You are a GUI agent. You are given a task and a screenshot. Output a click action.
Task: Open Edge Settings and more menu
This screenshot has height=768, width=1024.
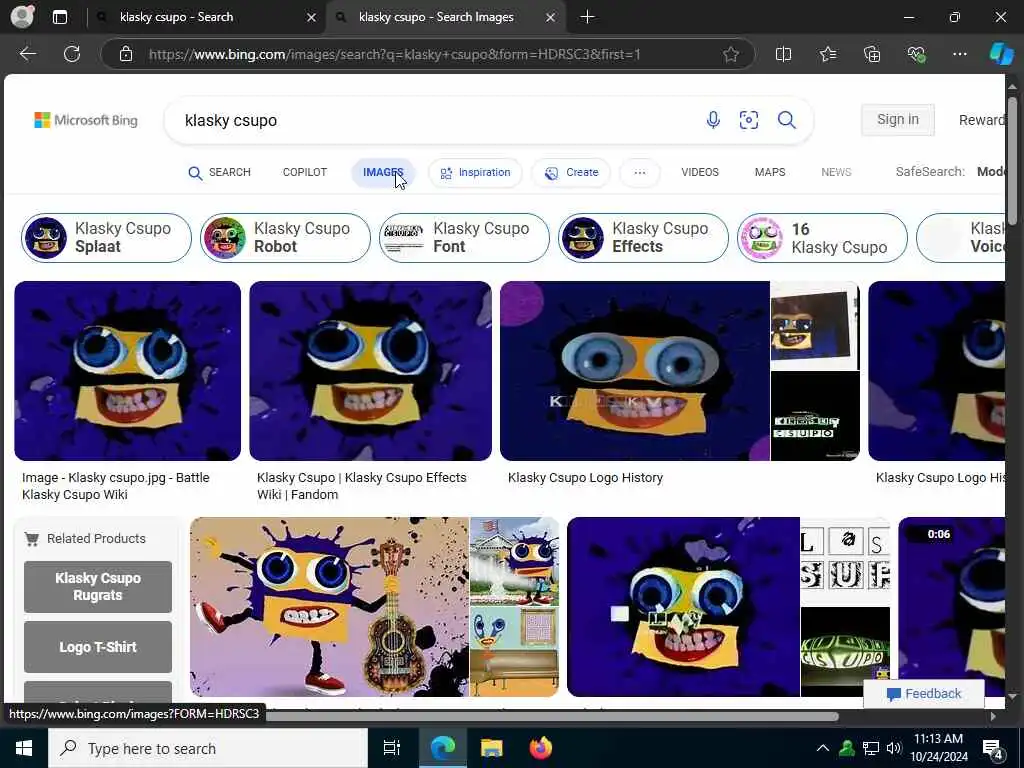click(959, 54)
